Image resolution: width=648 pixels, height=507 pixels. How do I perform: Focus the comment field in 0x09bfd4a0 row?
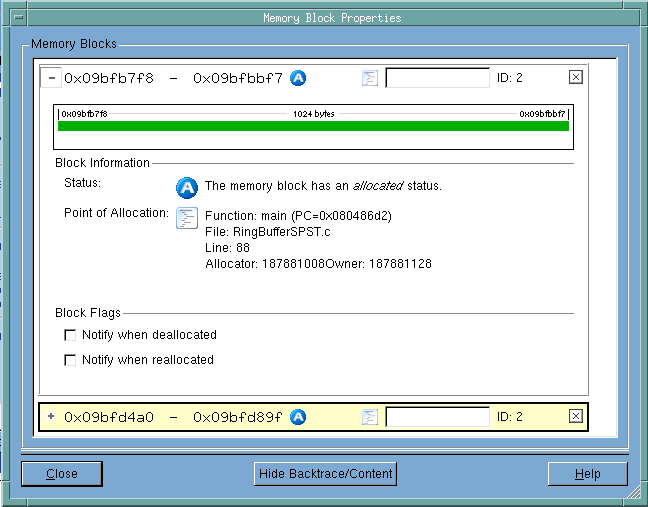[x=437, y=417]
